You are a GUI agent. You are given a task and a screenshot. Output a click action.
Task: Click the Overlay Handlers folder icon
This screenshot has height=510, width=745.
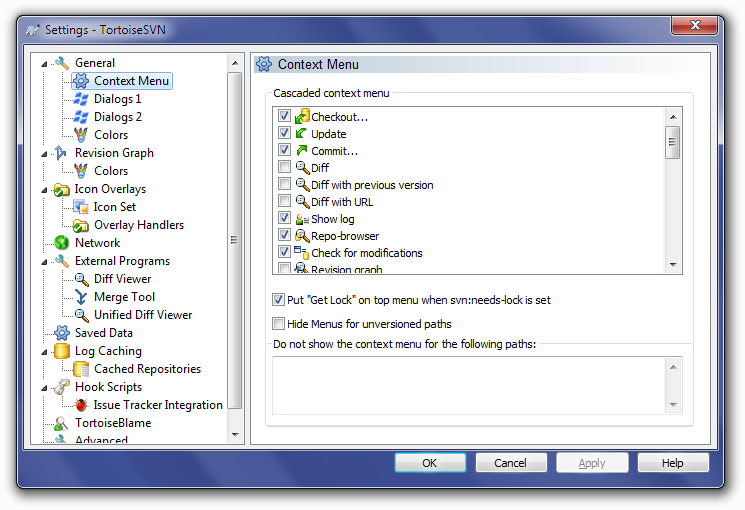point(81,225)
